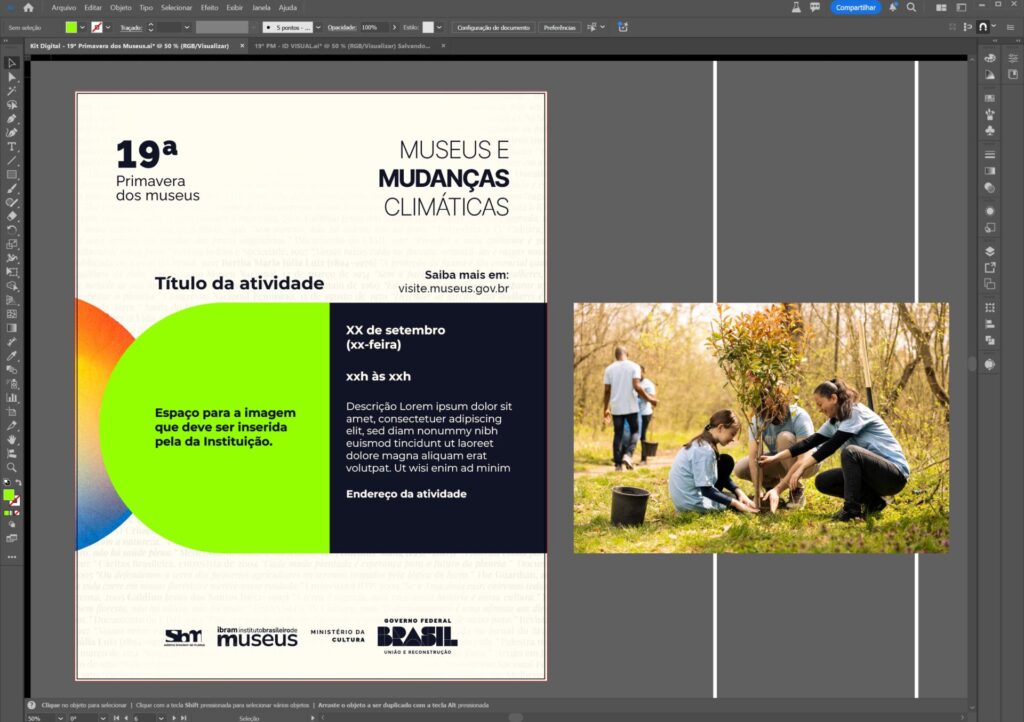Open the Objeto menu
Screen dimensions: 1024x722
(x=120, y=7)
